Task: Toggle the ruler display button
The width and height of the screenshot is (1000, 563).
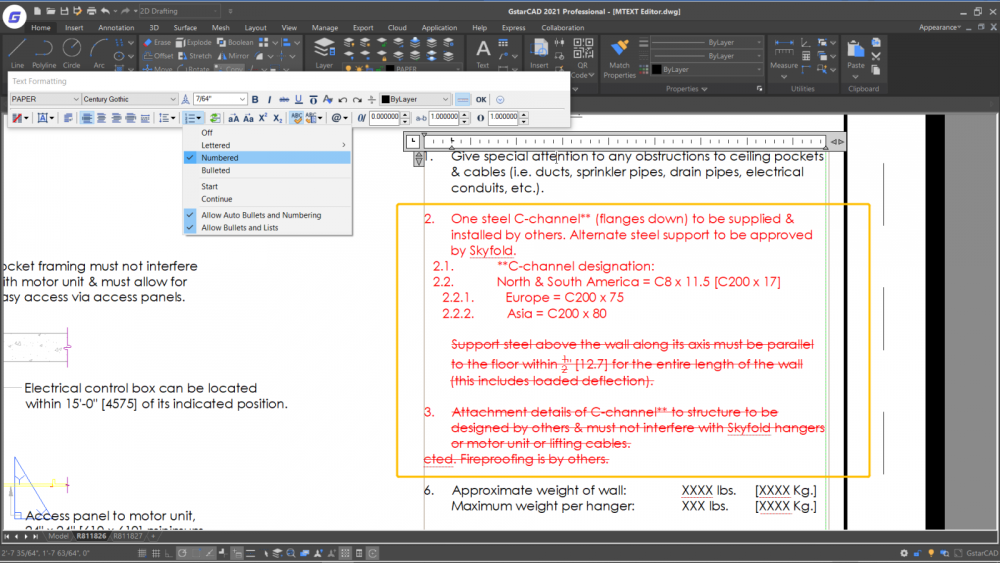Action: [x=463, y=99]
